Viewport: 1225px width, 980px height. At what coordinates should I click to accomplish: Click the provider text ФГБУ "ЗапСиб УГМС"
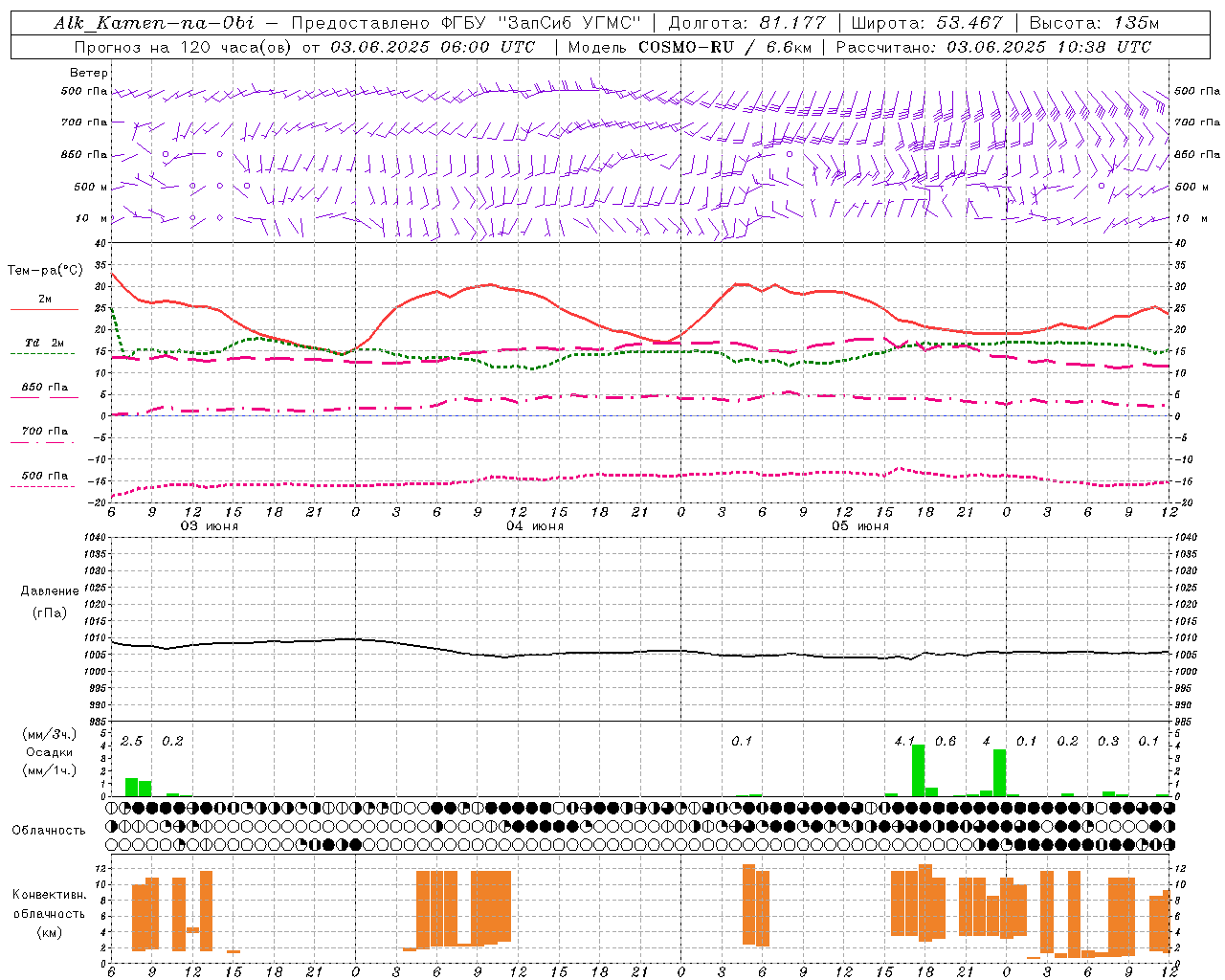[x=541, y=23]
